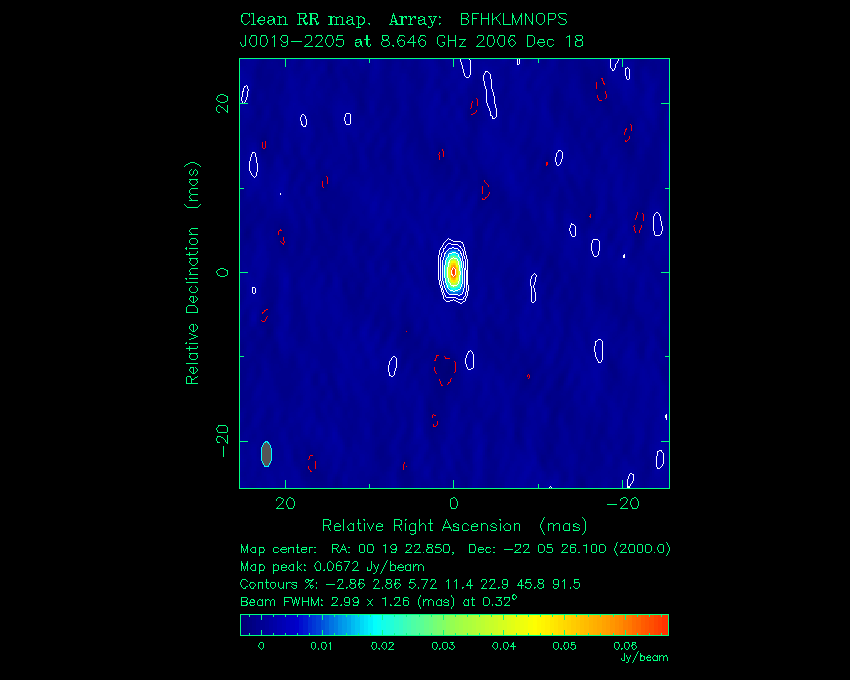Click the text "J0019-2205 at 8.646 GHz 2006 Dec 18"
Image resolution: width=850 pixels, height=680 pixels.
[411, 41]
